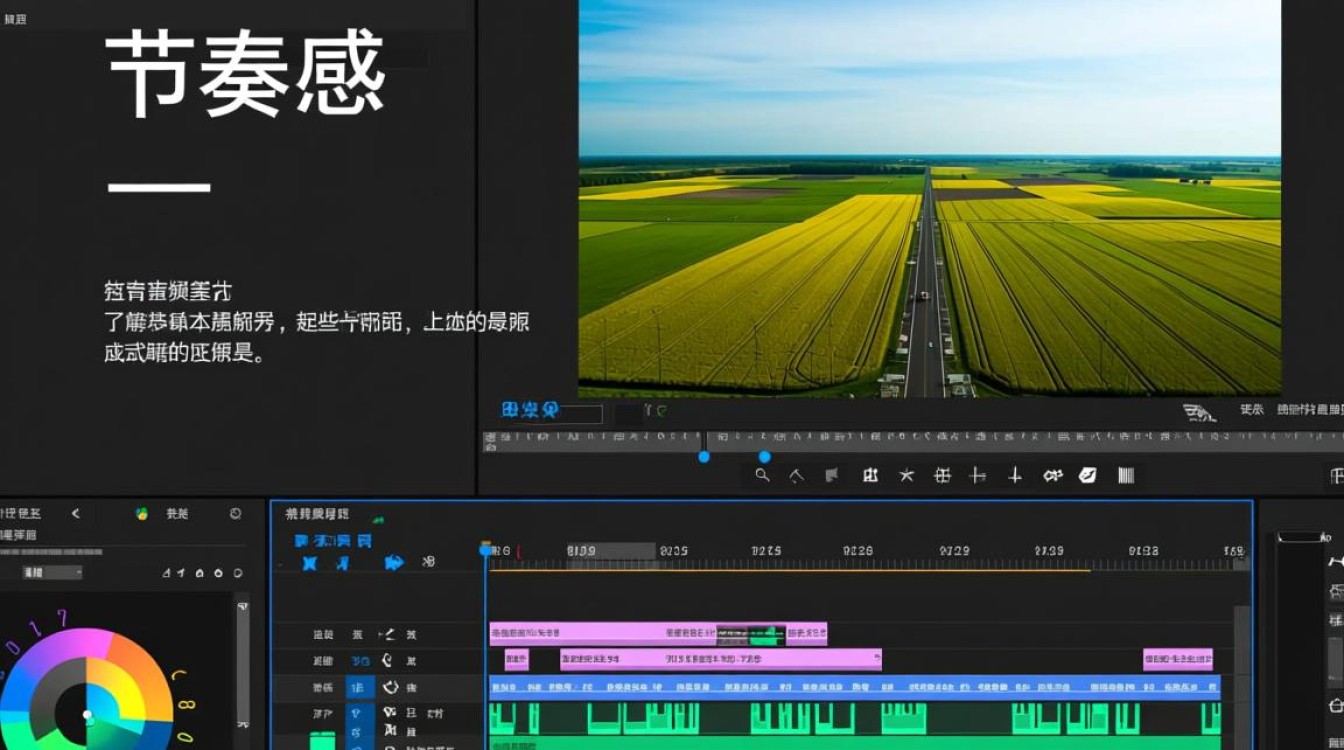Click the blue playhead marker on the timeline ruler
The width and height of the screenshot is (1344, 750).
point(486,549)
